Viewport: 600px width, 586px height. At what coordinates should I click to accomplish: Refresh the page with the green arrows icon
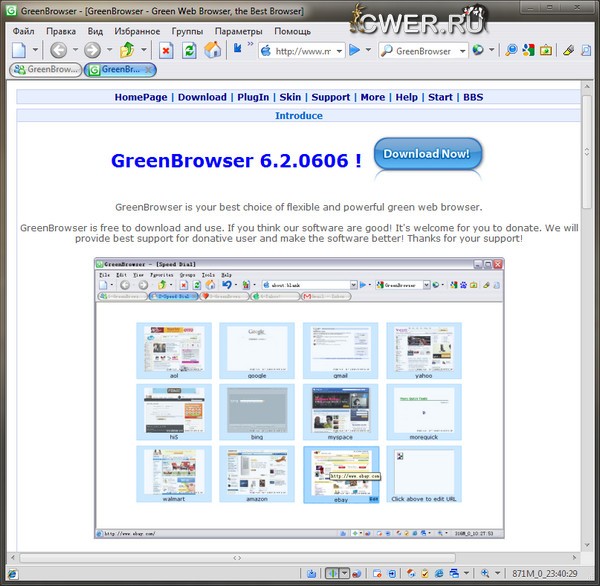[189, 49]
